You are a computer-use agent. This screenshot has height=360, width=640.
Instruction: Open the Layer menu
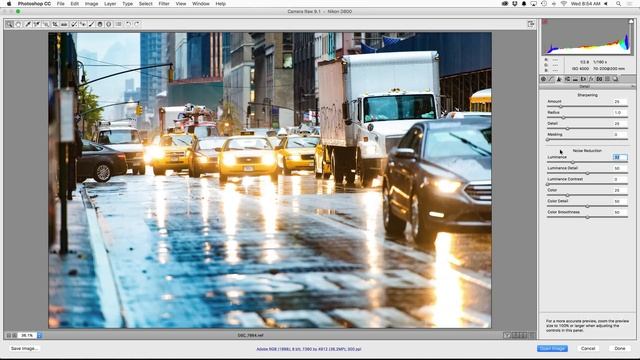pyautogui.click(x=110, y=4)
